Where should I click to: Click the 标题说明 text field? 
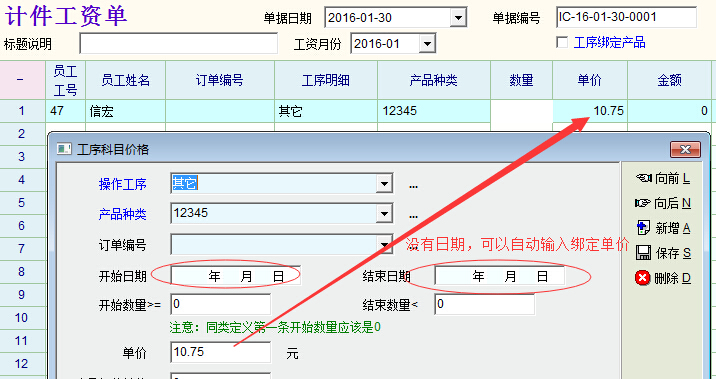[179, 43]
